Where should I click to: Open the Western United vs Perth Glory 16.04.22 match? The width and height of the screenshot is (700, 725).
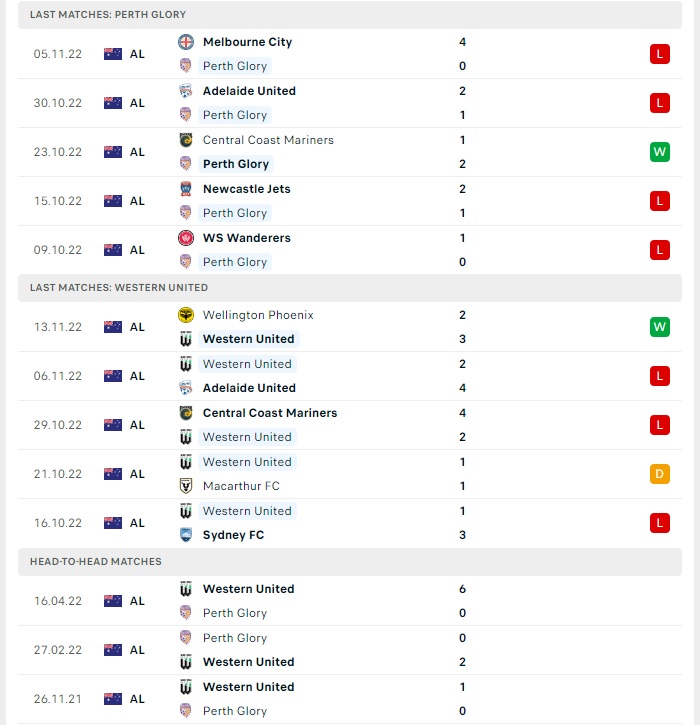pos(350,601)
